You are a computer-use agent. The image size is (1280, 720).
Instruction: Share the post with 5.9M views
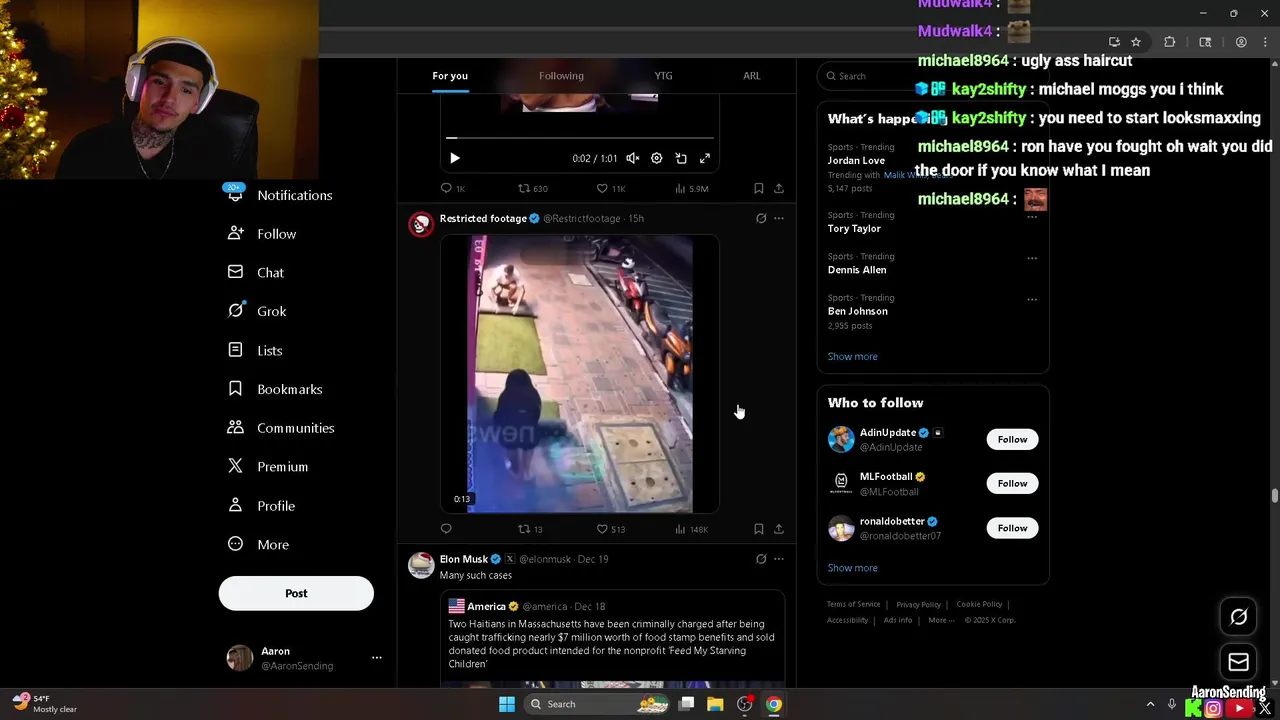tap(779, 188)
